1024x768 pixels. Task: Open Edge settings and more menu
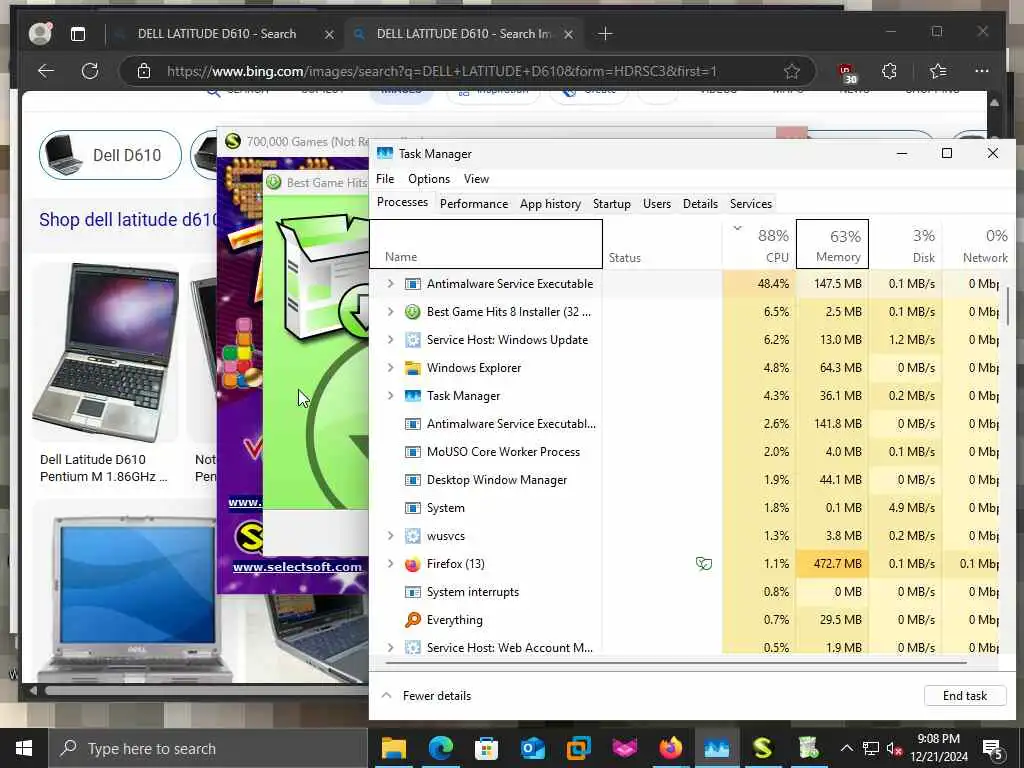point(982,71)
